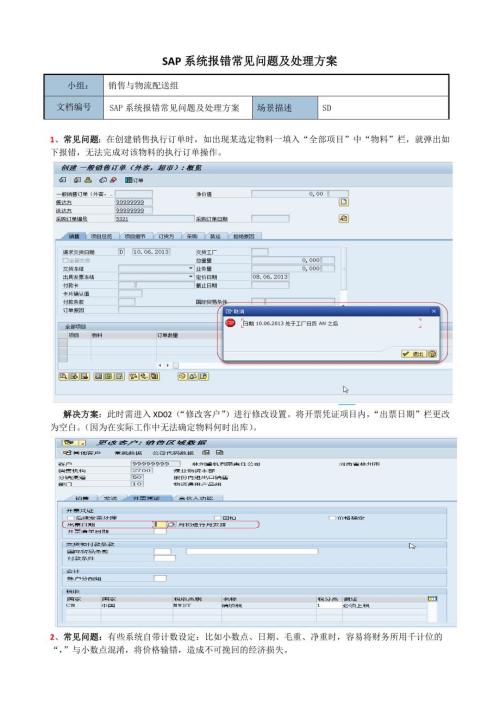Click the valid-to date field
The height and width of the screenshot is (707, 500).
(x=270, y=285)
